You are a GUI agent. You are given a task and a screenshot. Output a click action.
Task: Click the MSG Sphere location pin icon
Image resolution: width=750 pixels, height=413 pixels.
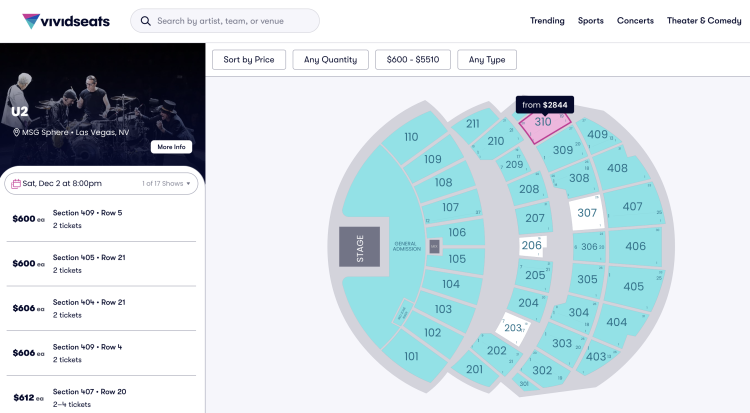click(x=16, y=132)
